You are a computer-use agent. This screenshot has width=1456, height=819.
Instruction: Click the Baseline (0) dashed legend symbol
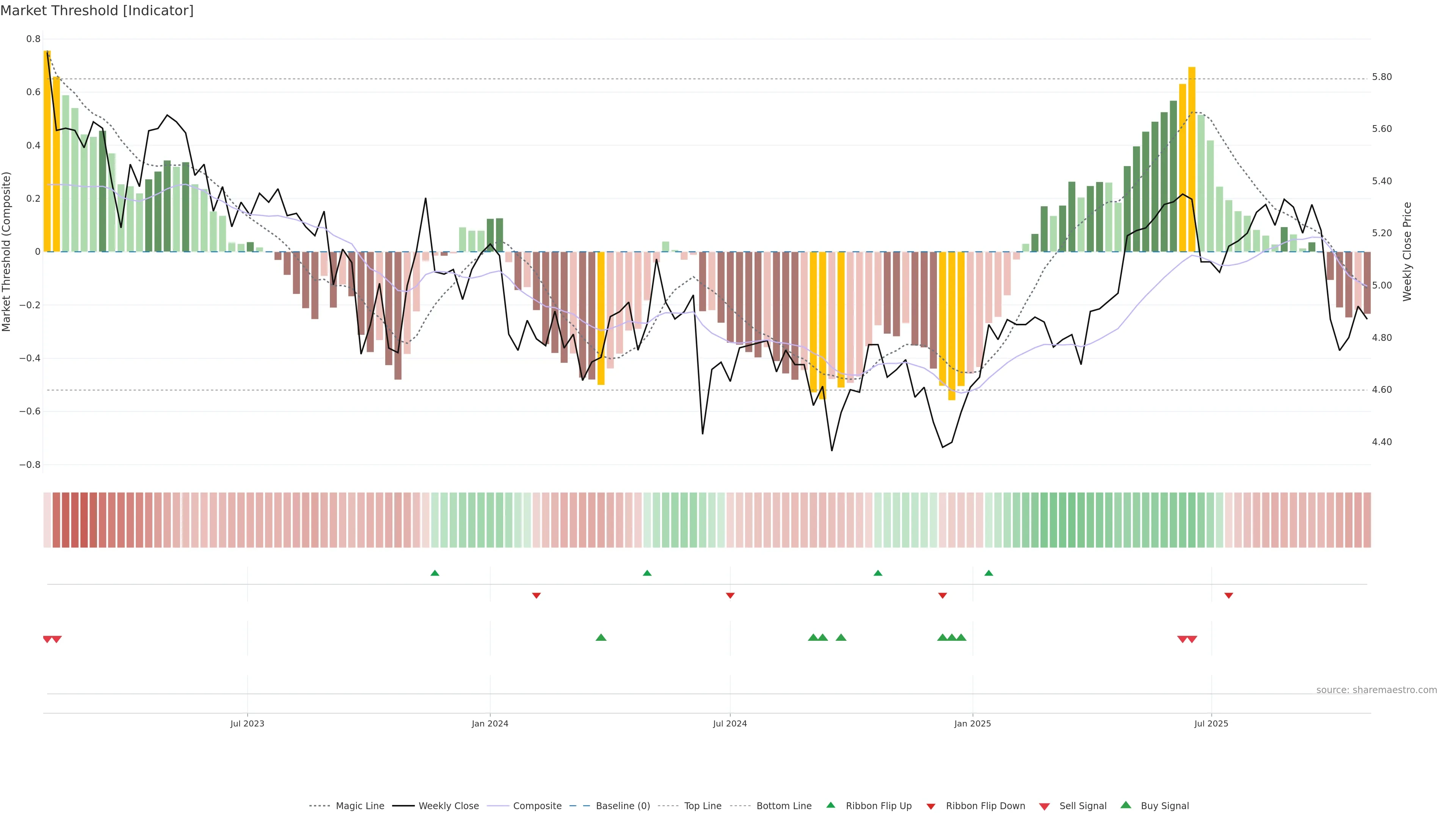(579, 806)
